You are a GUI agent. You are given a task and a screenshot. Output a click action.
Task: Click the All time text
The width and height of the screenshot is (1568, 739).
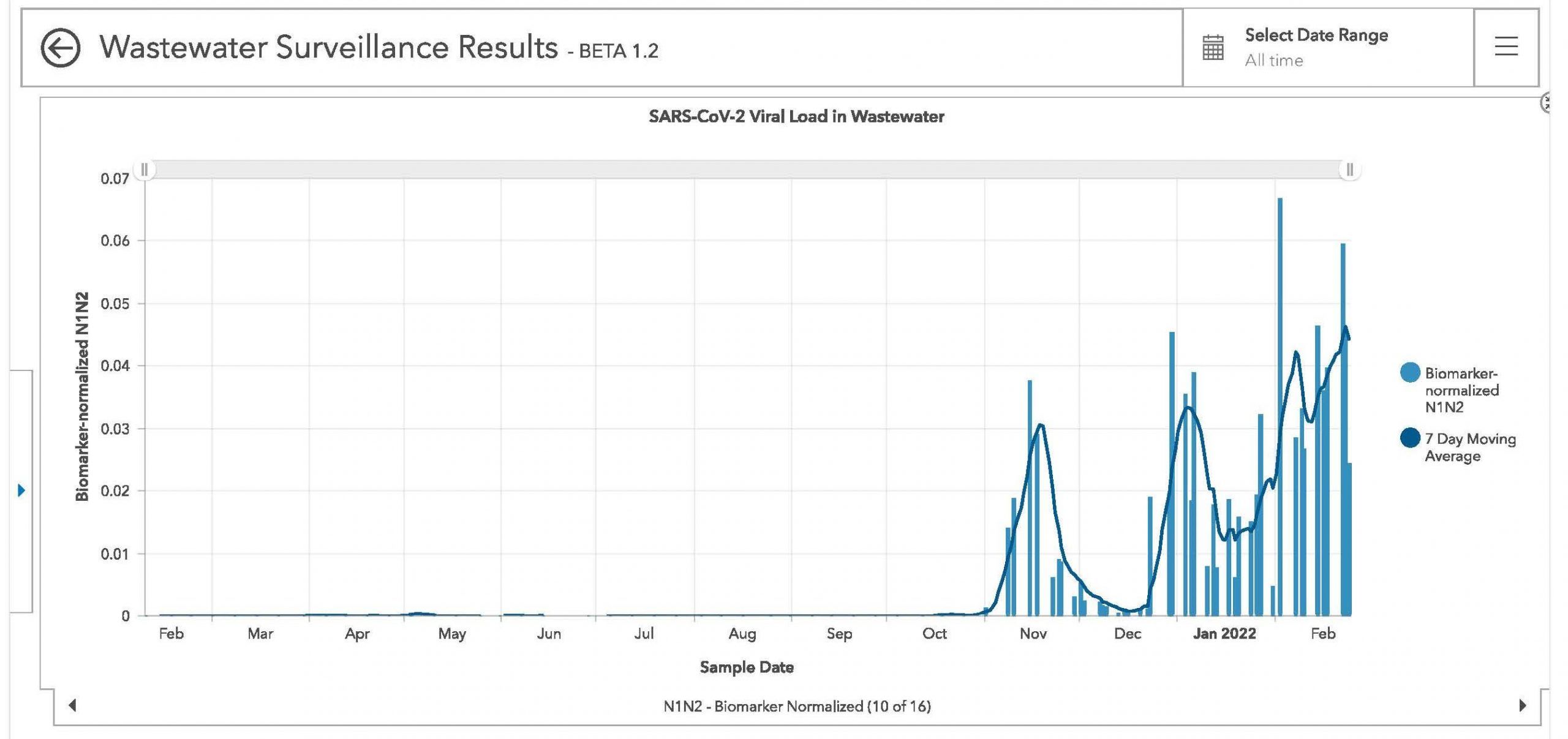[1273, 61]
